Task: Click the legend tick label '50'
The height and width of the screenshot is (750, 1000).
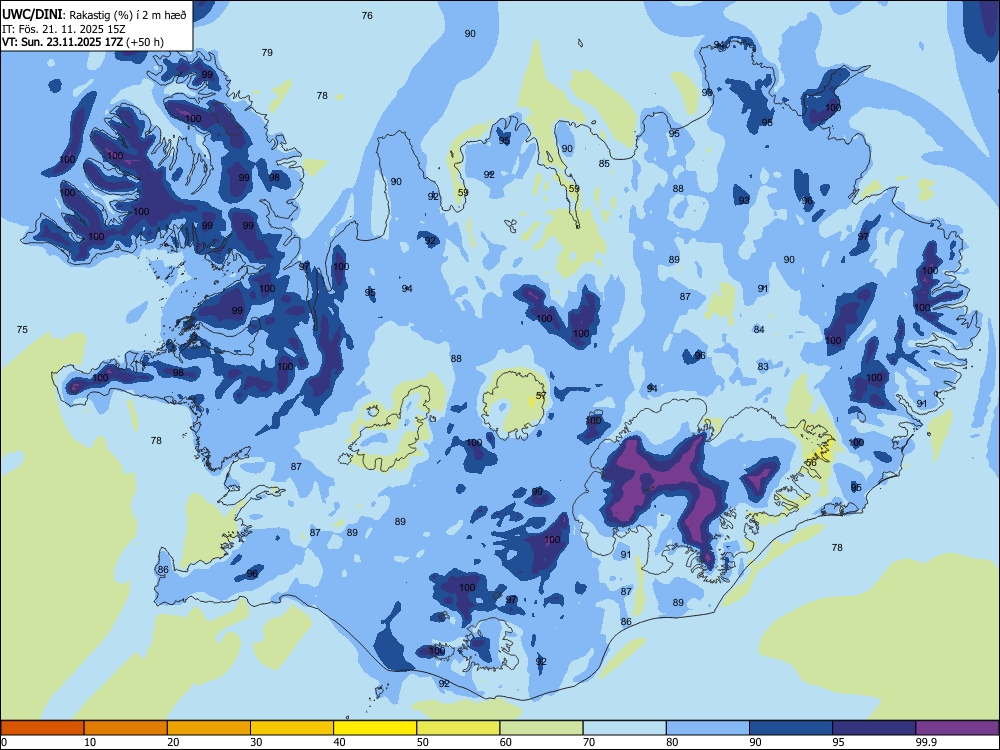Action: [x=423, y=742]
